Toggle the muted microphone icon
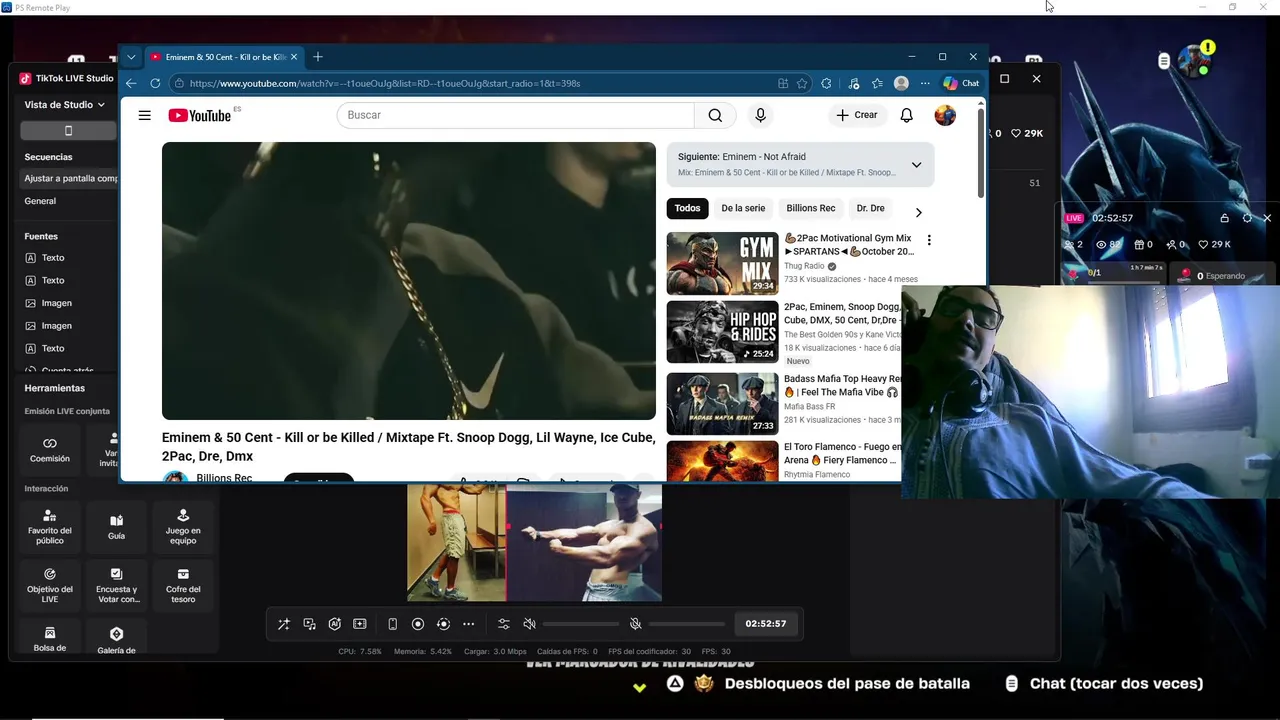 635,624
